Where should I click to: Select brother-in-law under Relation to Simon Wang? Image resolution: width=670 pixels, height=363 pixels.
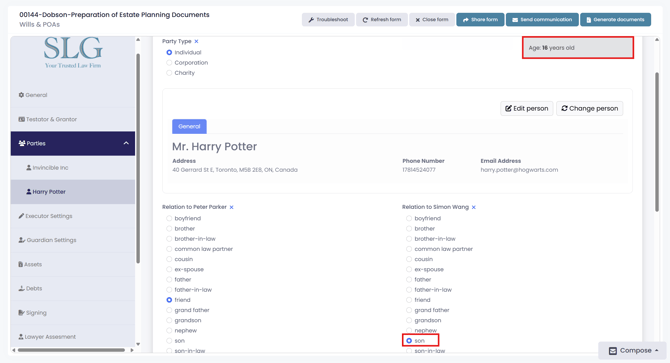(409, 239)
